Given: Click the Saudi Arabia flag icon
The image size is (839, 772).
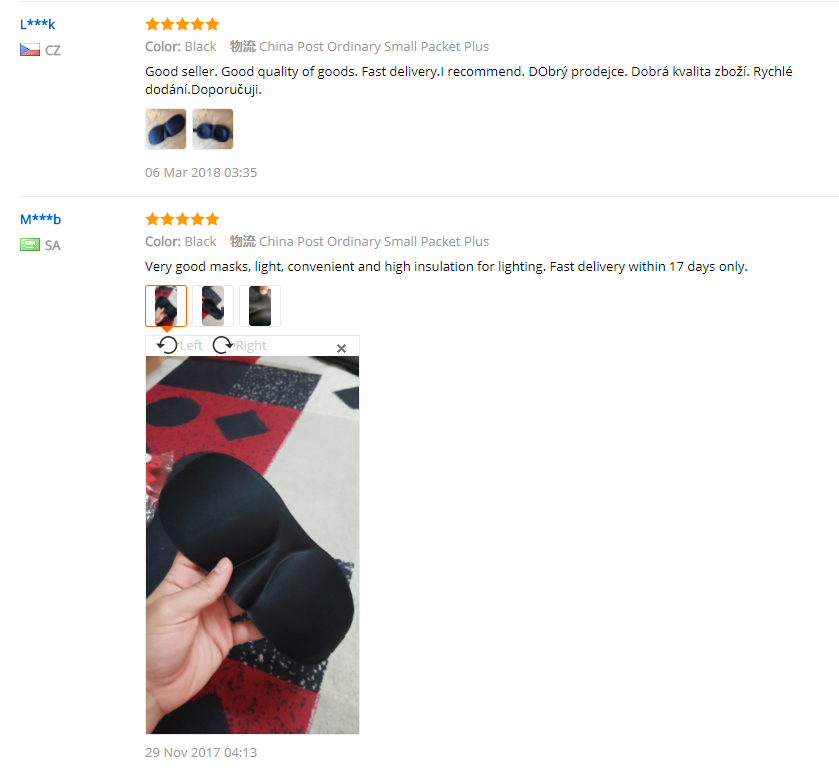Looking at the screenshot, I should (30, 245).
